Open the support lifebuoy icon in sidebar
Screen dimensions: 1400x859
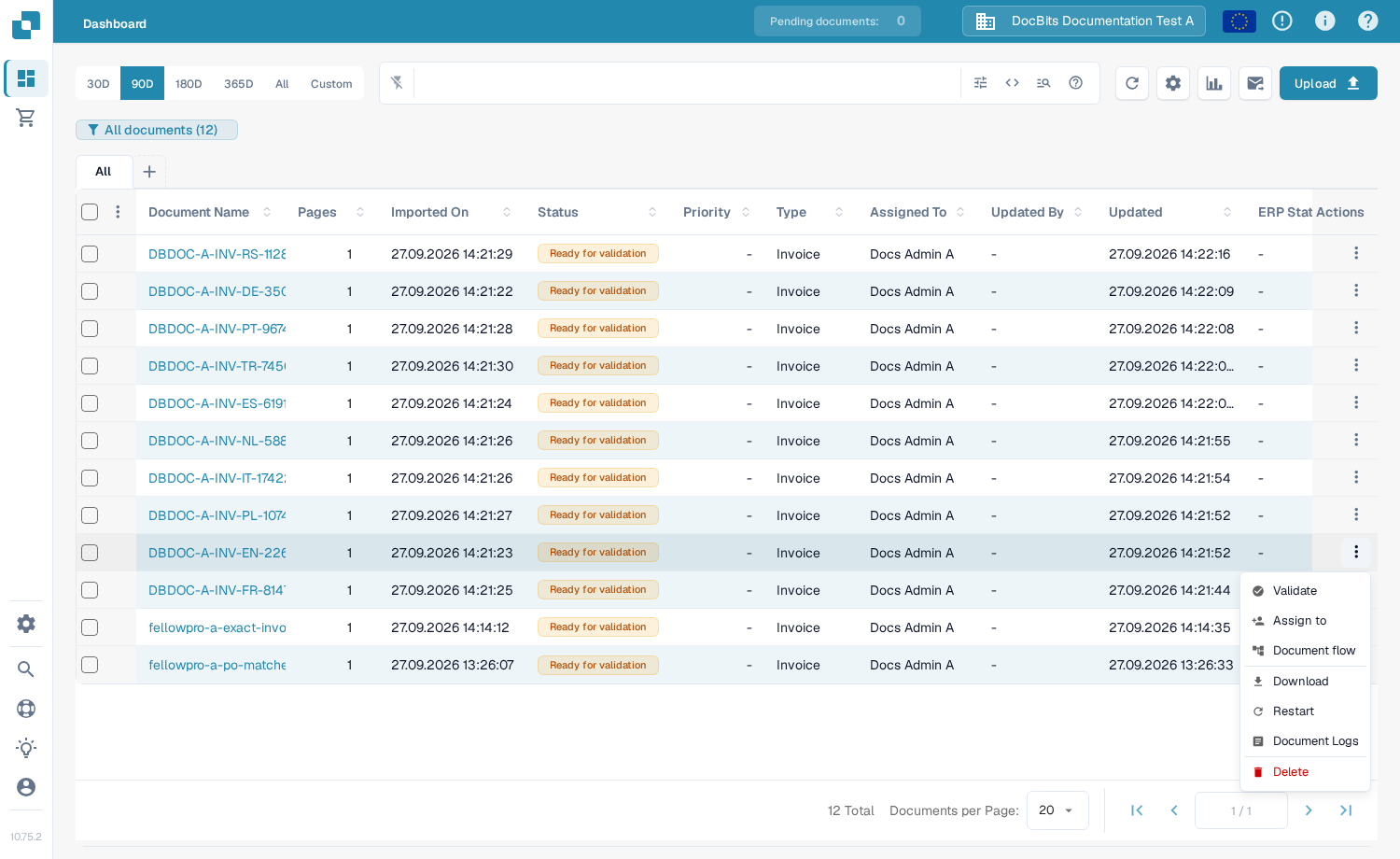26,709
